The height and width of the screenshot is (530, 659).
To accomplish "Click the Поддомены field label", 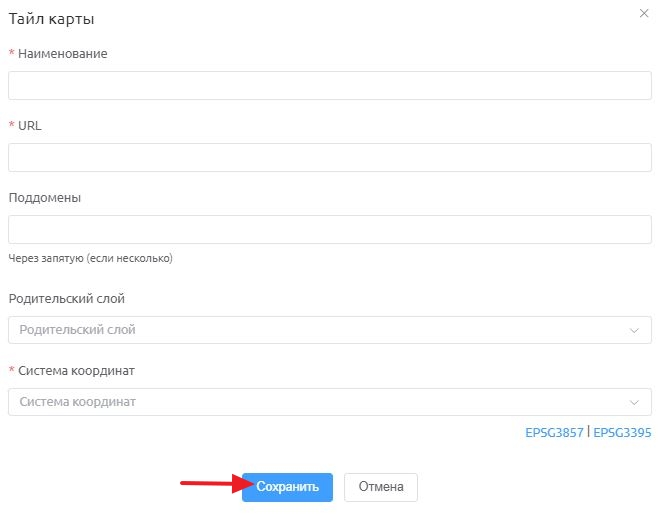I will tap(45, 198).
